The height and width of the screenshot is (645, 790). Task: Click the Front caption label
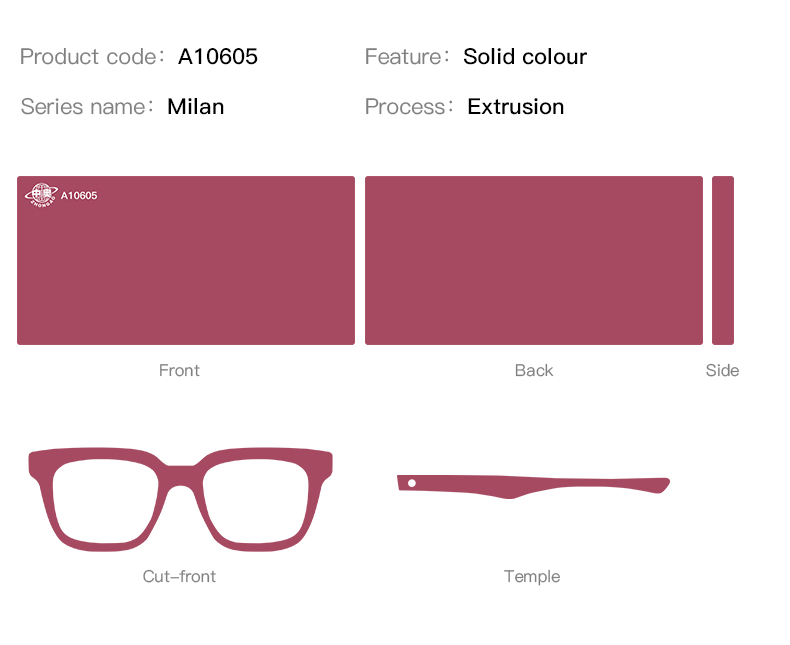(179, 371)
